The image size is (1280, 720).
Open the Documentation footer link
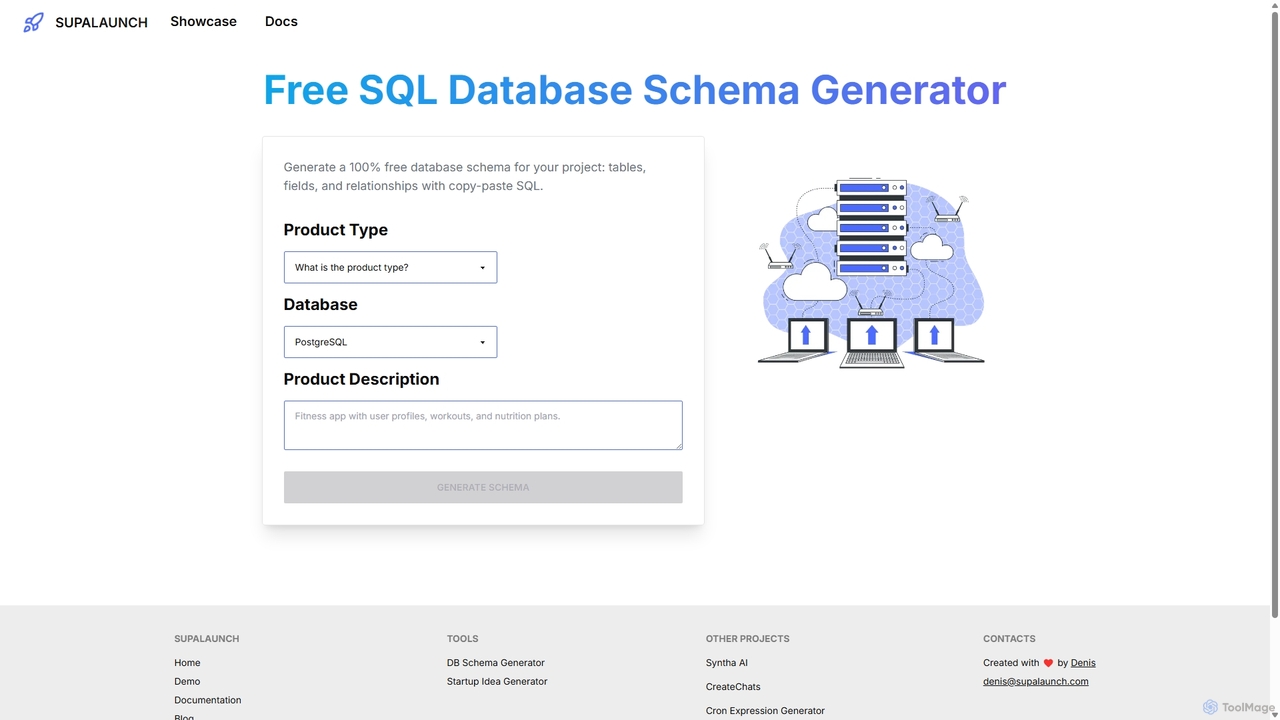tap(207, 700)
